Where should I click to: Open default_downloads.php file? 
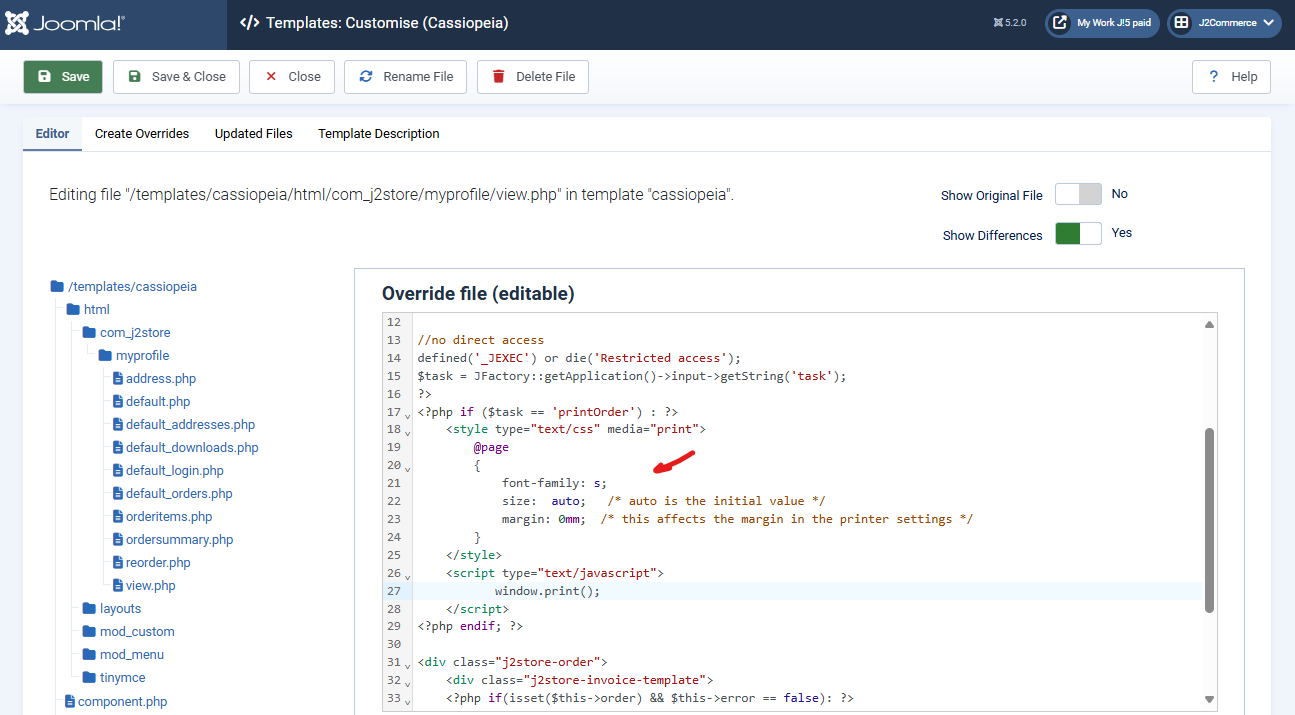(185, 448)
